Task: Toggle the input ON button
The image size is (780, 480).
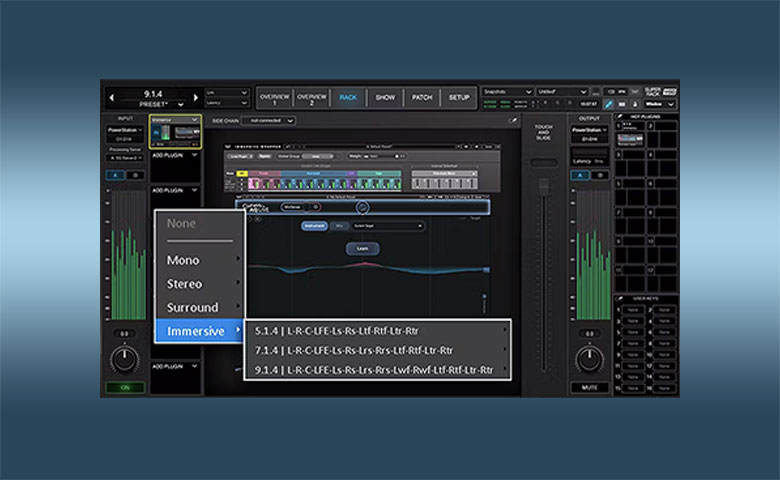Action: [x=125, y=387]
